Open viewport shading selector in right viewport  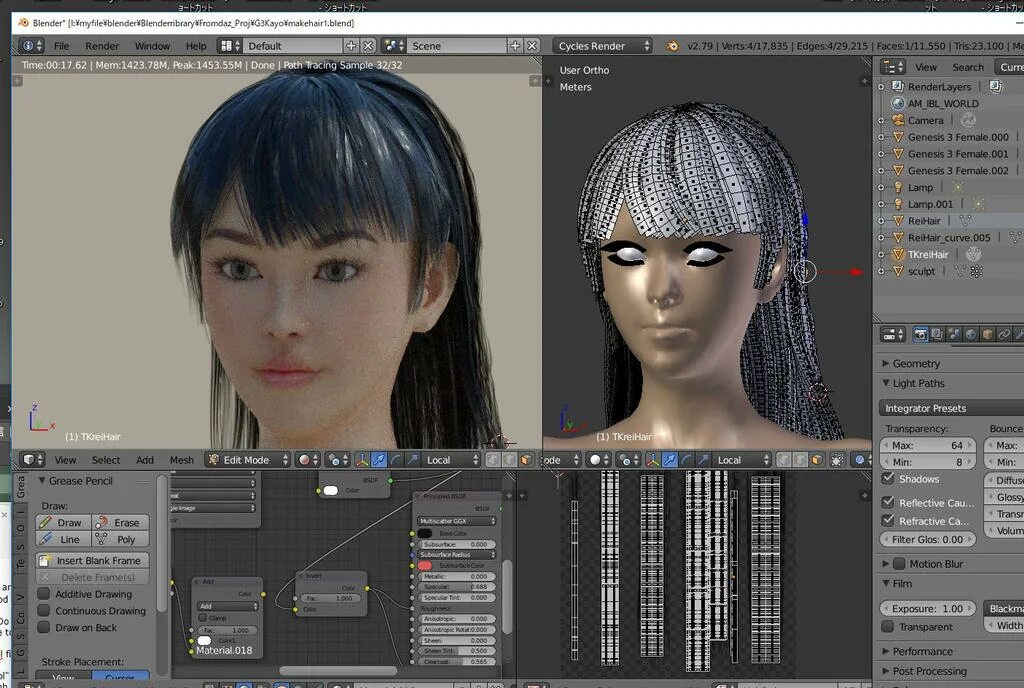[x=598, y=460]
